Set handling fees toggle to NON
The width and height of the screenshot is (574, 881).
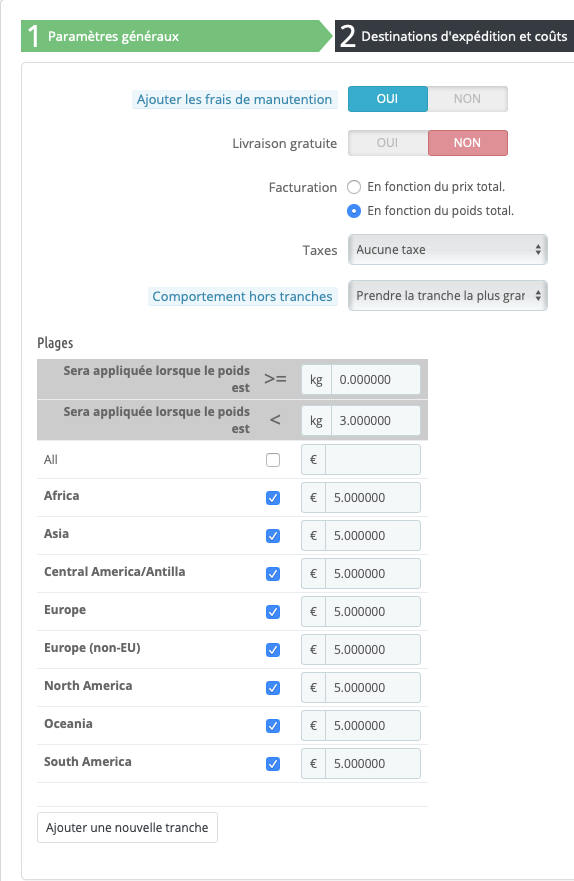(467, 99)
